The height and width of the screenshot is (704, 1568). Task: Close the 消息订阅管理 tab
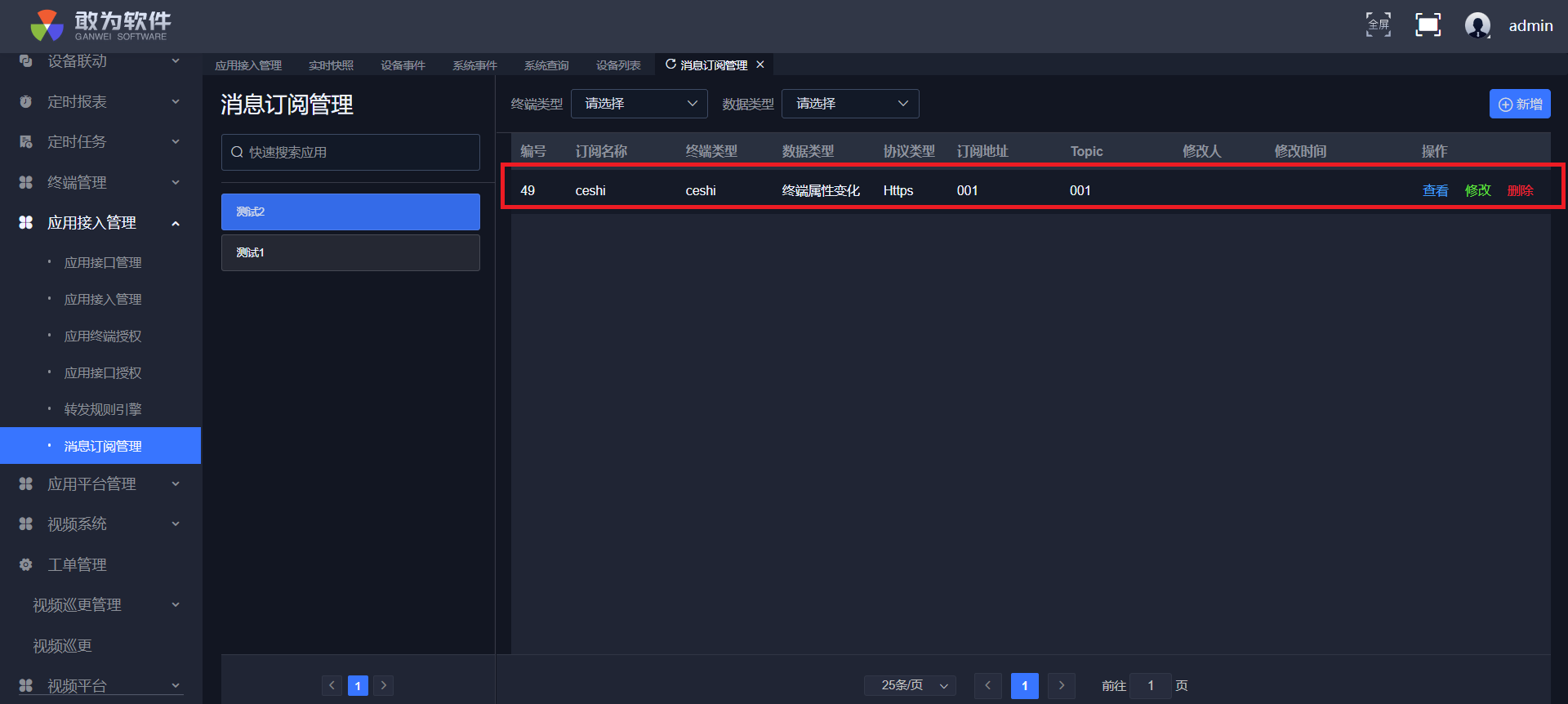(760, 65)
